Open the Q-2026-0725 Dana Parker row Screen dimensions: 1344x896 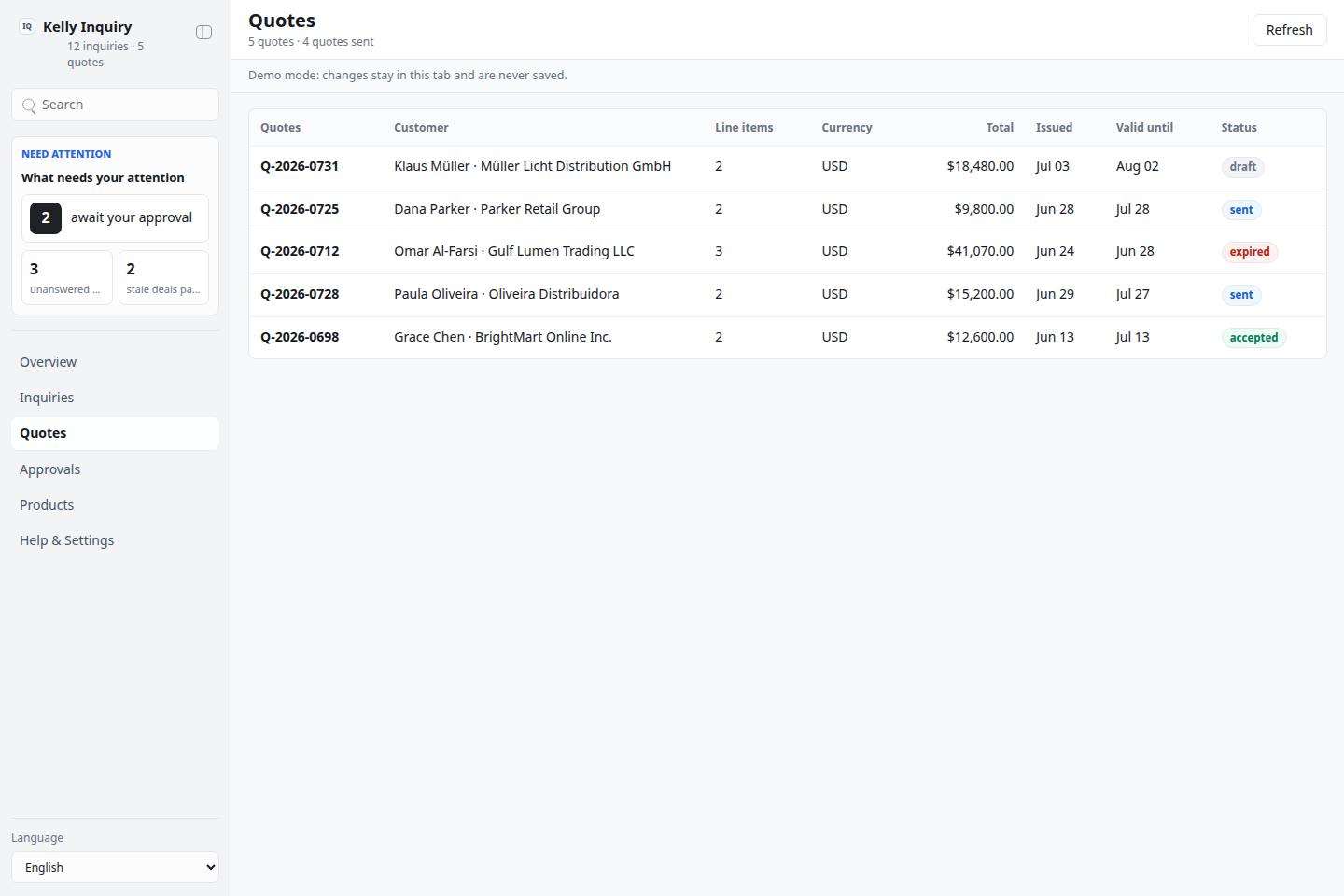pyautogui.click(x=787, y=209)
